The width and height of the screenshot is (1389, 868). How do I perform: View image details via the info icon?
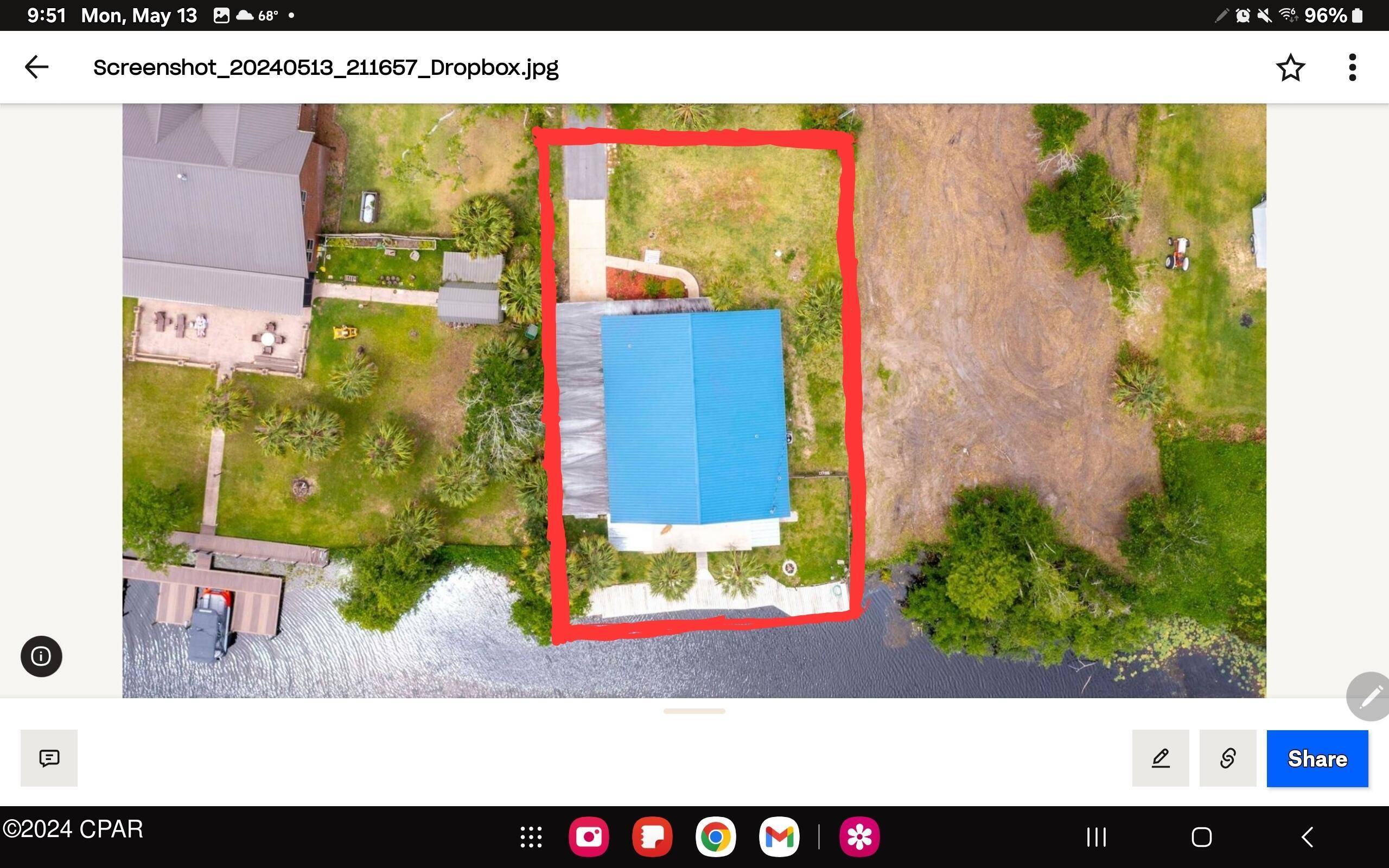[41, 656]
